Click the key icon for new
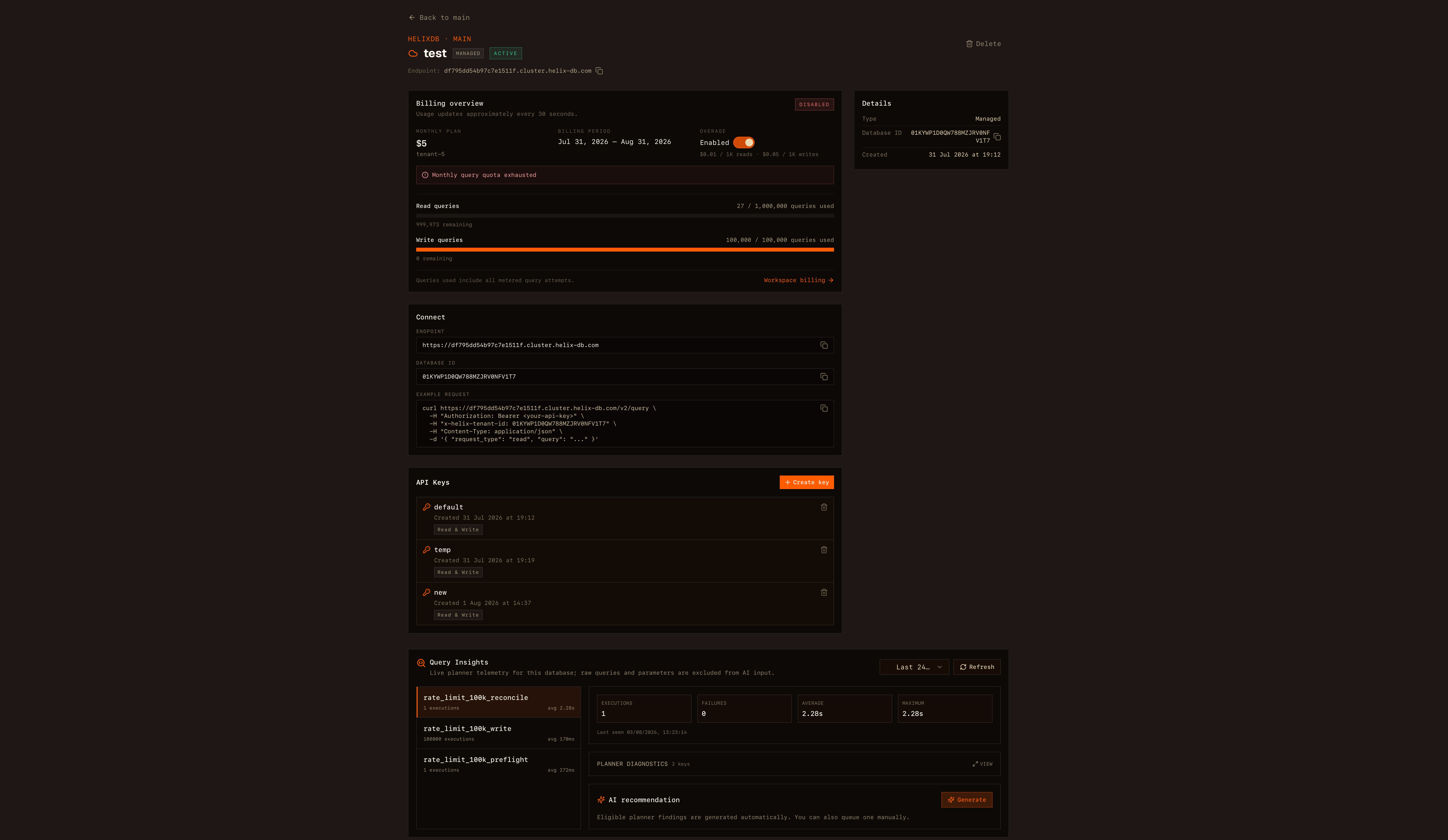1448x840 pixels. (426, 592)
